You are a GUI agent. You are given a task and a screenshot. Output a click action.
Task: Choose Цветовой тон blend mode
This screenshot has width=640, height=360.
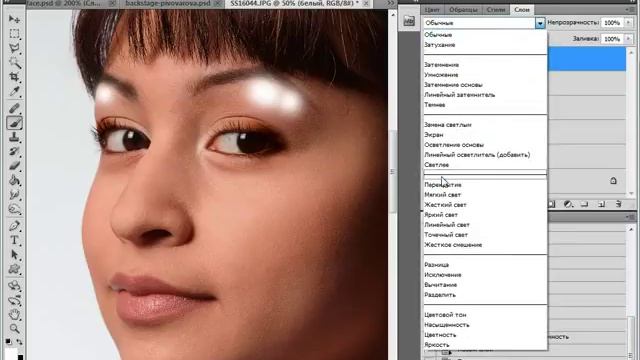click(x=485, y=315)
